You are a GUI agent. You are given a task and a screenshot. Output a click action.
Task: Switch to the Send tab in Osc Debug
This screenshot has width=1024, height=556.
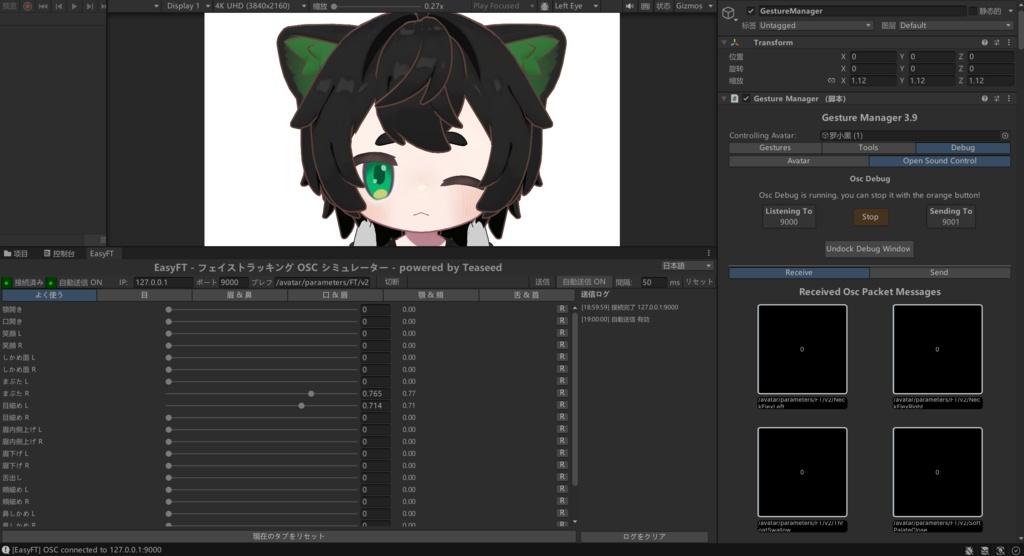click(939, 272)
